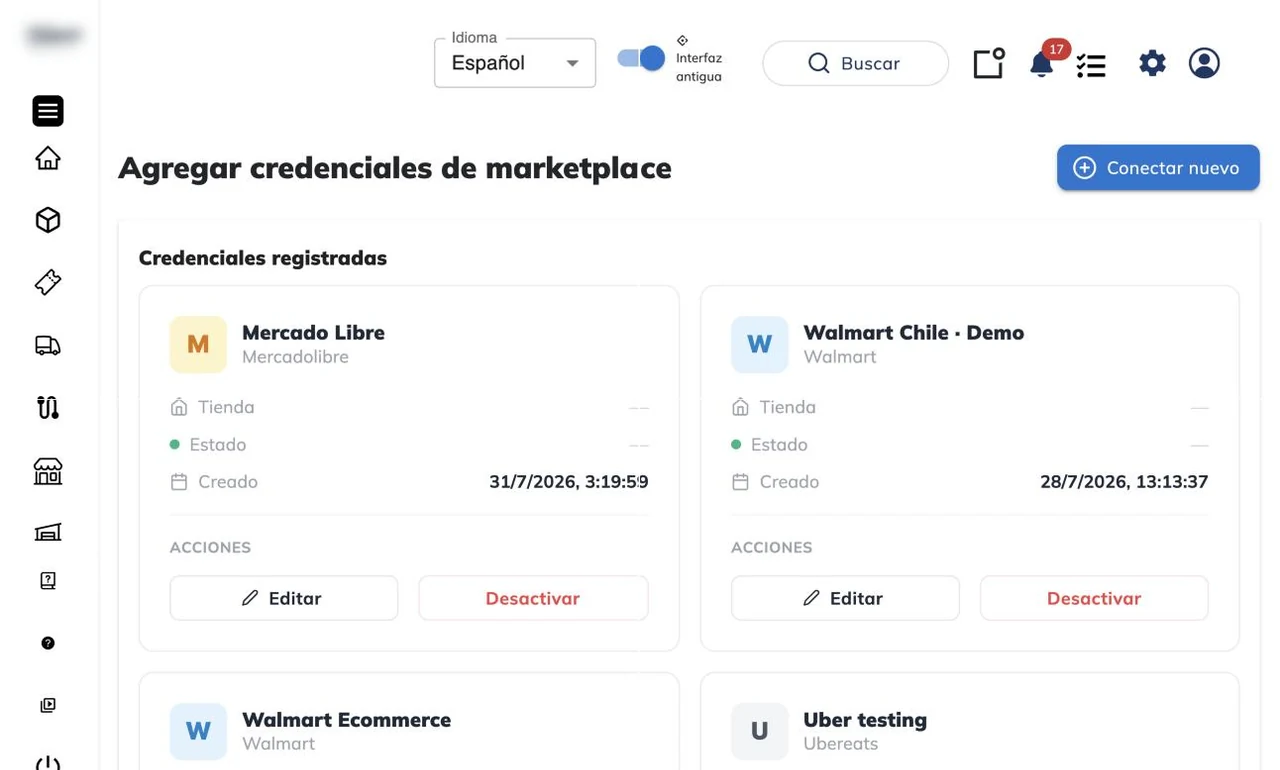Click Creado label in Mercado Libre card
Viewport: 1280px width, 770px height.
point(228,482)
